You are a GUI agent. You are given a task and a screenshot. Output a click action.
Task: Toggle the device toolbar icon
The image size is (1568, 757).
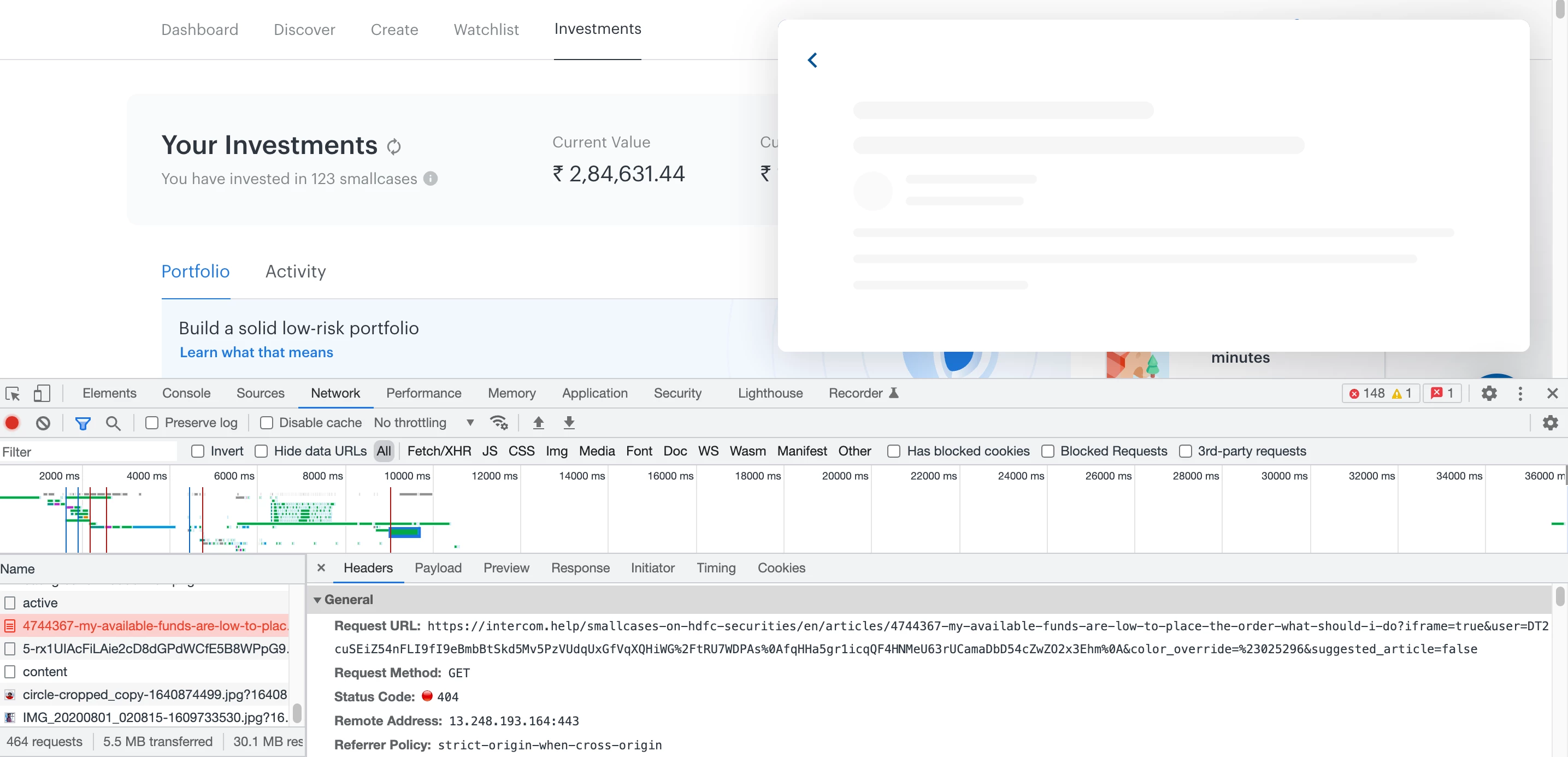point(42,394)
